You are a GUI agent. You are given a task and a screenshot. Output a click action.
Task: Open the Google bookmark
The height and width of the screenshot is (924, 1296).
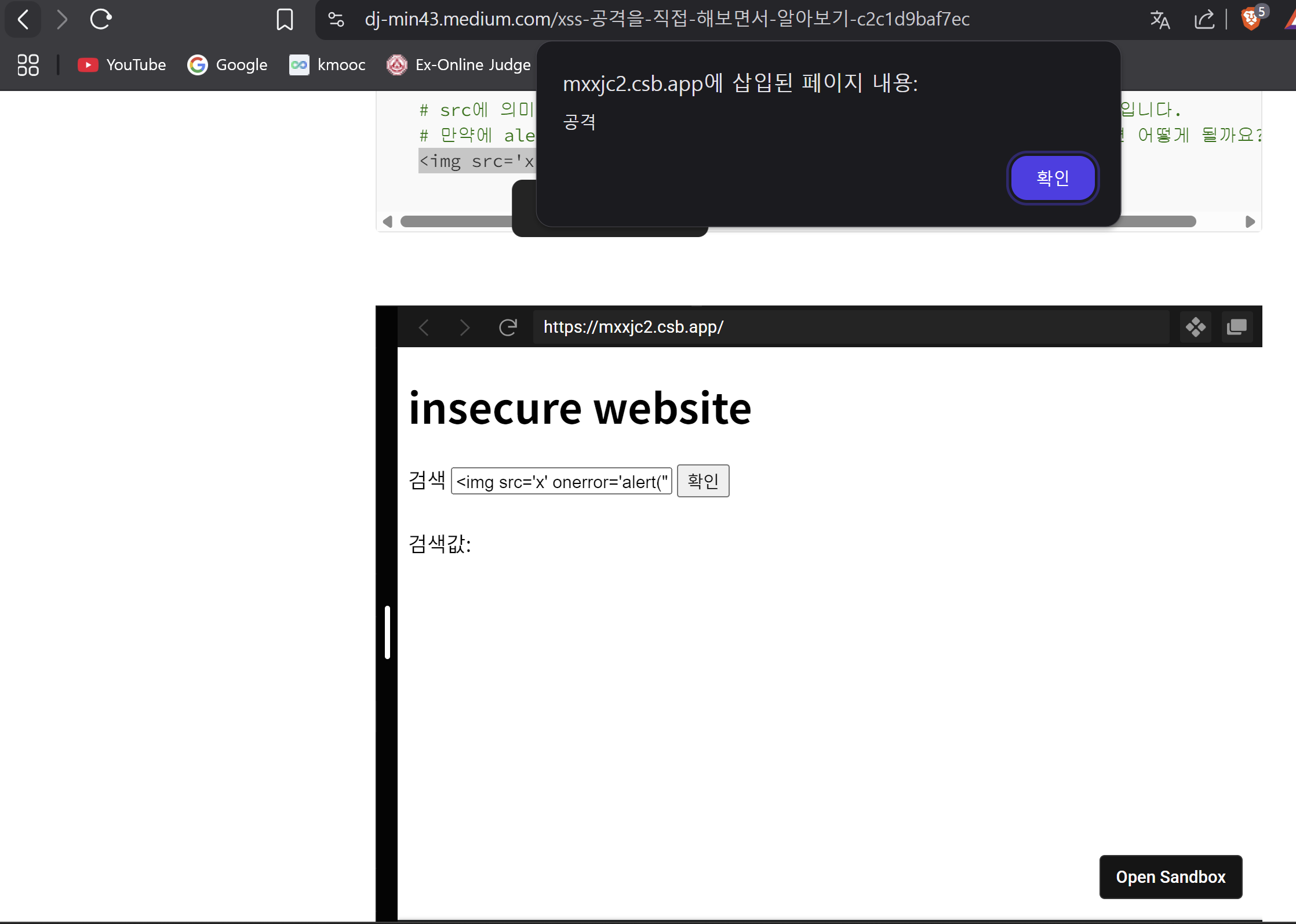click(x=227, y=64)
